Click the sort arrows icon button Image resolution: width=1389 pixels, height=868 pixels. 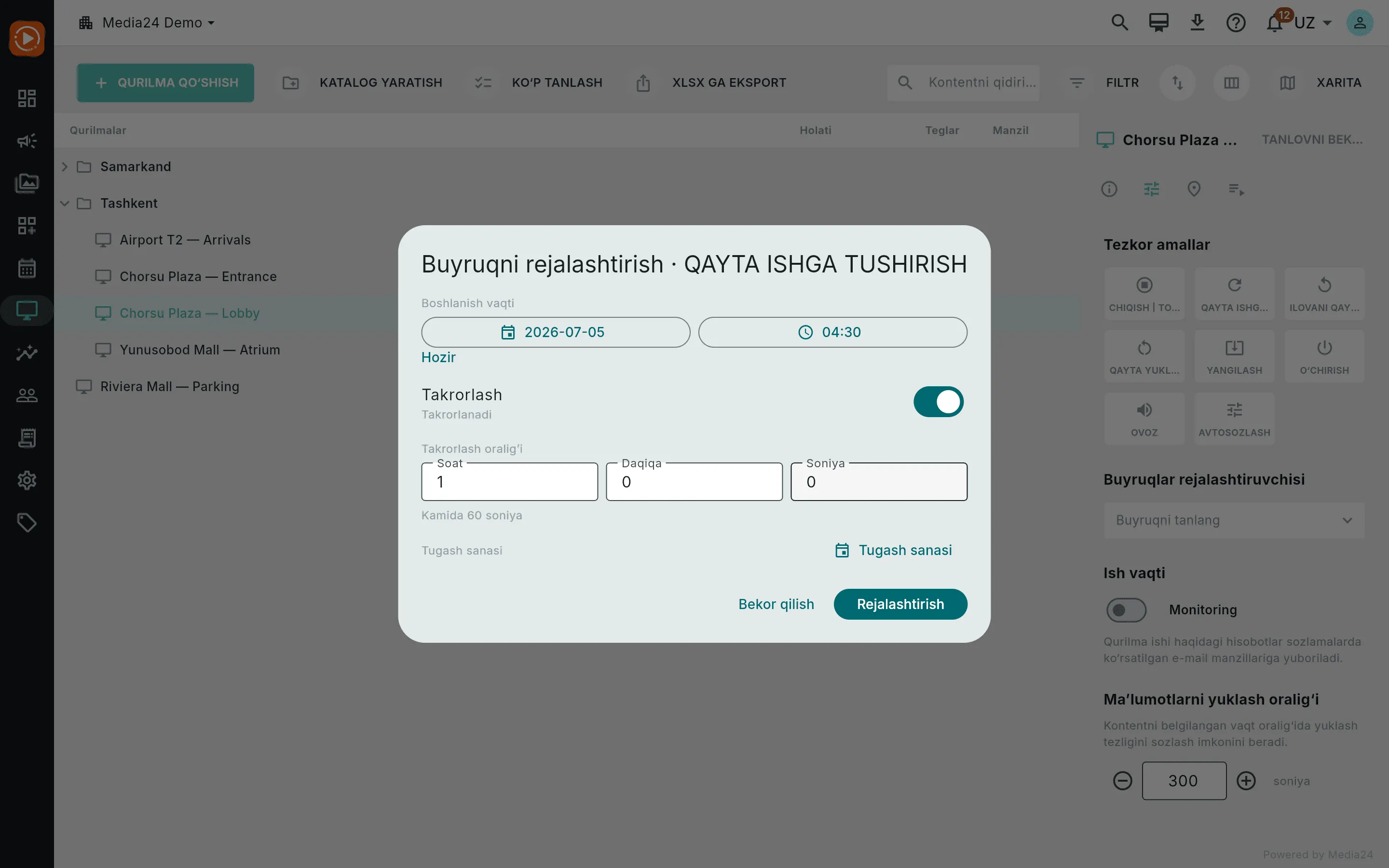[1177, 82]
